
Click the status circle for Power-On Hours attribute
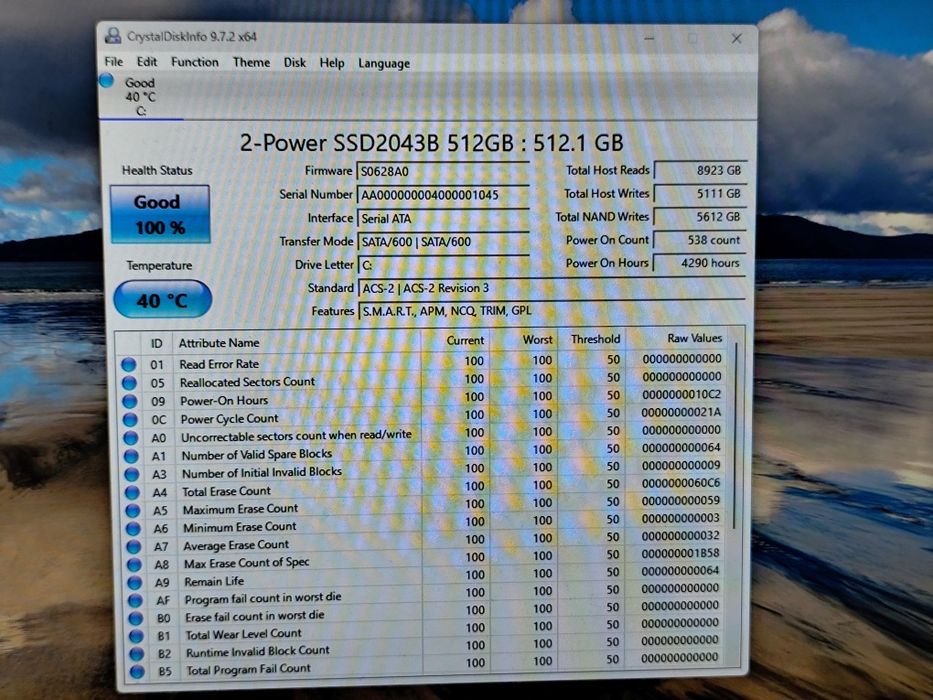coord(130,401)
